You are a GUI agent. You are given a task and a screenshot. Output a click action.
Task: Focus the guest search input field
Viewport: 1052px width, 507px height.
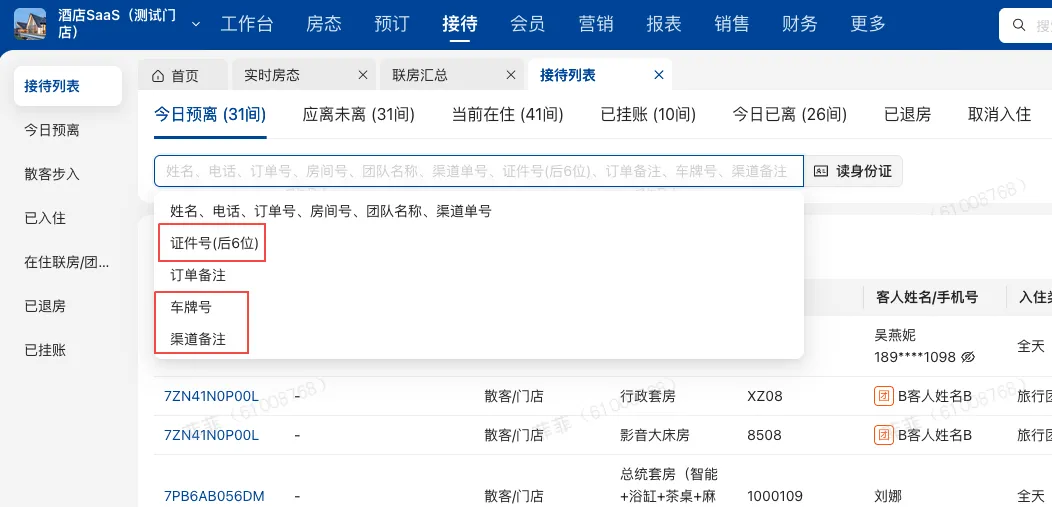[478, 171]
